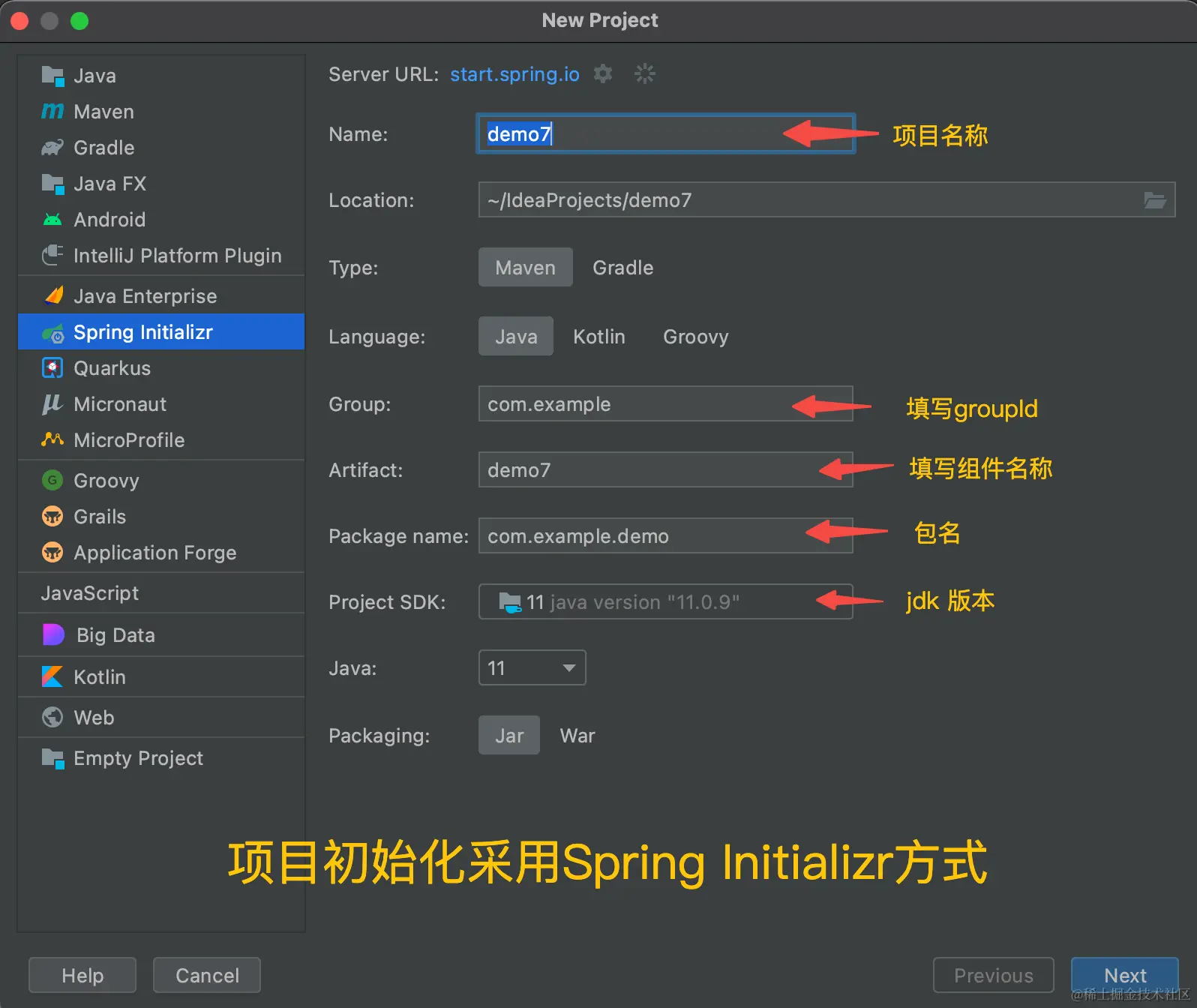Click the Artifact field
Screen dimensions: 1197x1008
coord(666,469)
